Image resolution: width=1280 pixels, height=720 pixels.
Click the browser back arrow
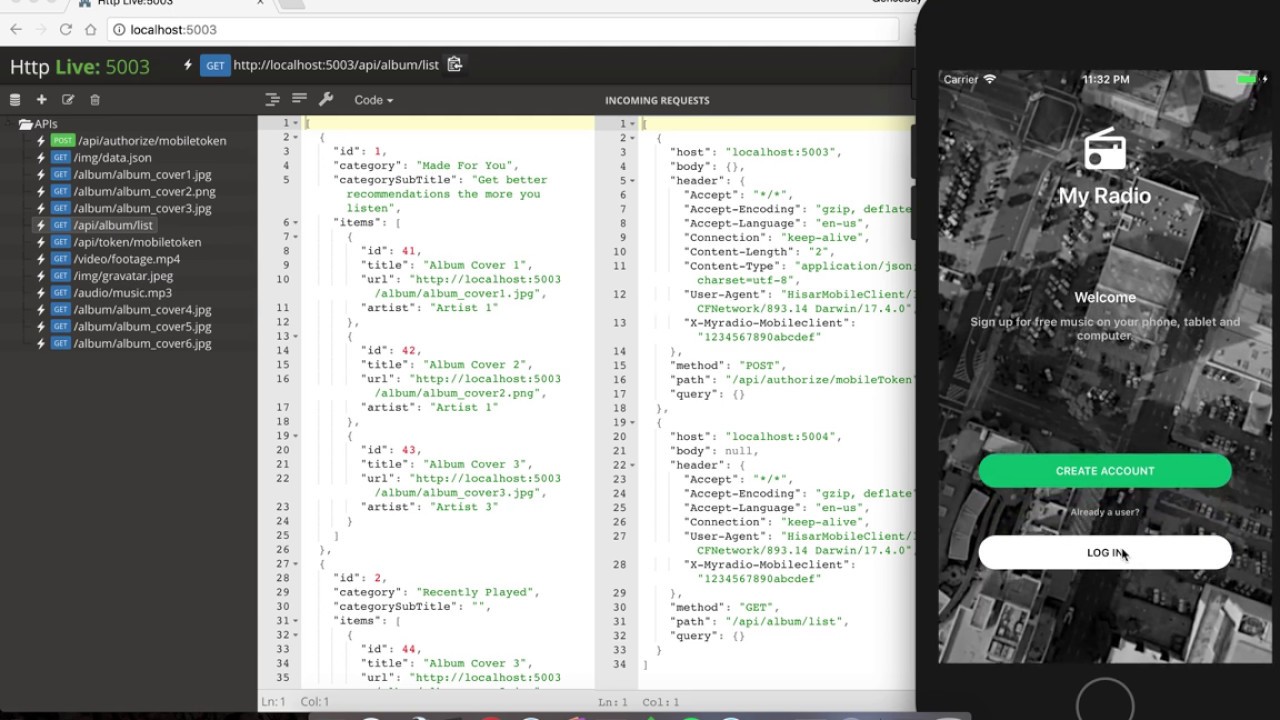(x=16, y=30)
